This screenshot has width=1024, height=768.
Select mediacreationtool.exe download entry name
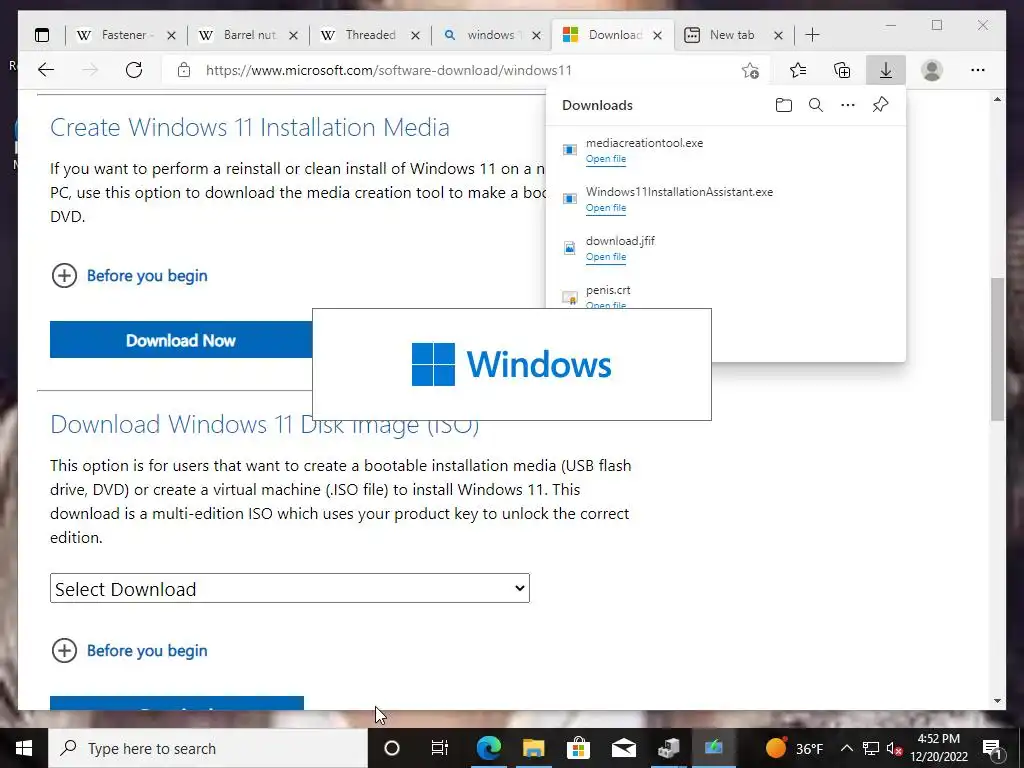click(x=644, y=143)
